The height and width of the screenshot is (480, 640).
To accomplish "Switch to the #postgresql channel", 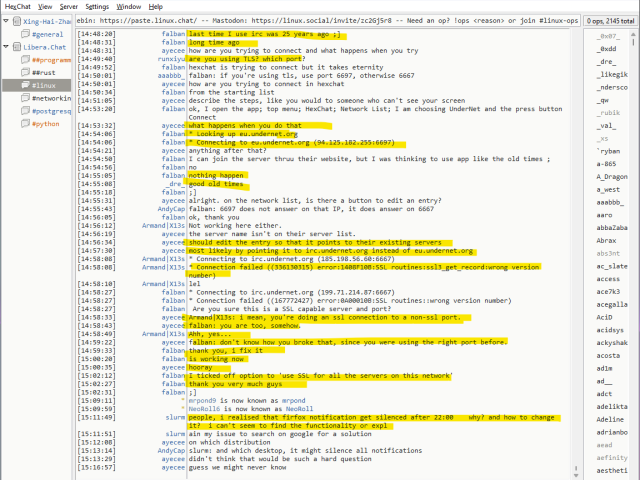I will (x=51, y=111).
